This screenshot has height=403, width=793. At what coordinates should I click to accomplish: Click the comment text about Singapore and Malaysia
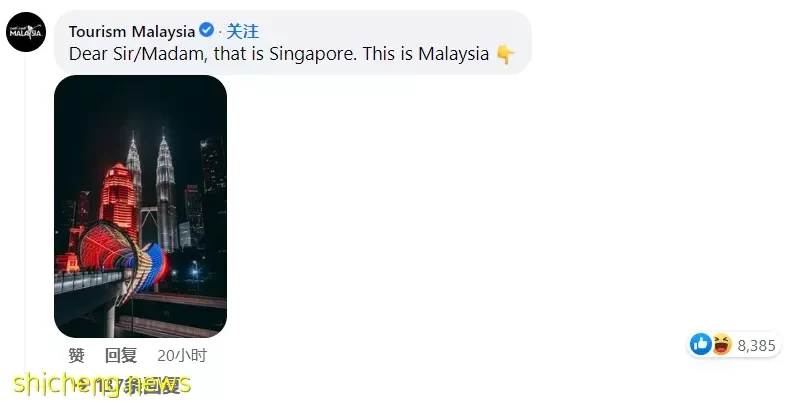tap(279, 54)
